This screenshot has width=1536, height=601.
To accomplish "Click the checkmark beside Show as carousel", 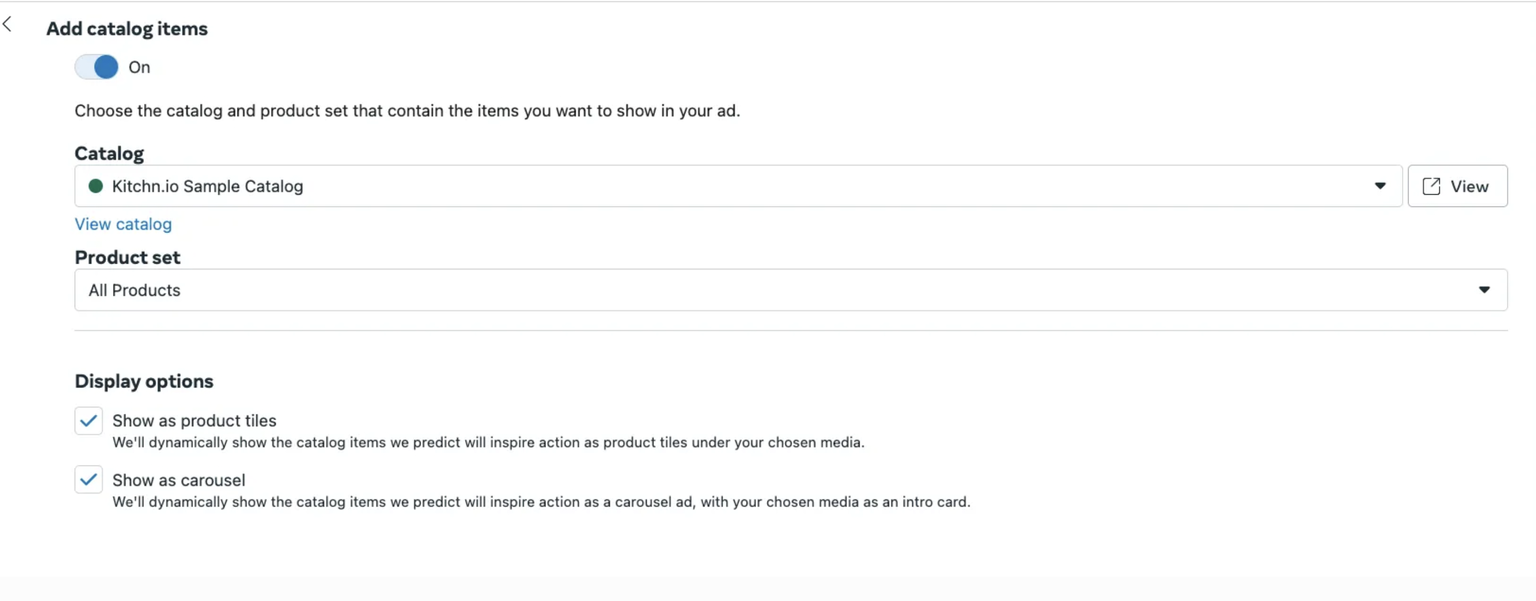I will [x=89, y=480].
